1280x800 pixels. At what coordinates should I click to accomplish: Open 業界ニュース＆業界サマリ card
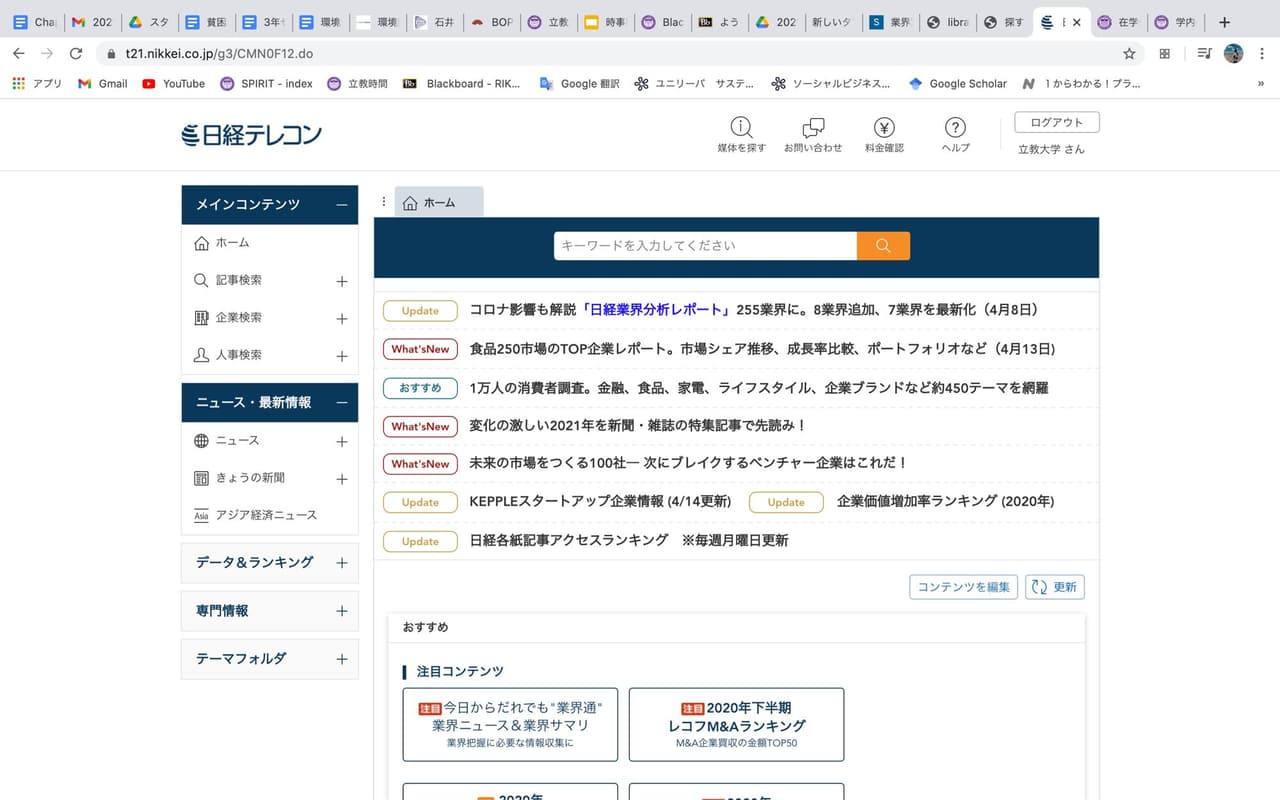[x=510, y=725]
